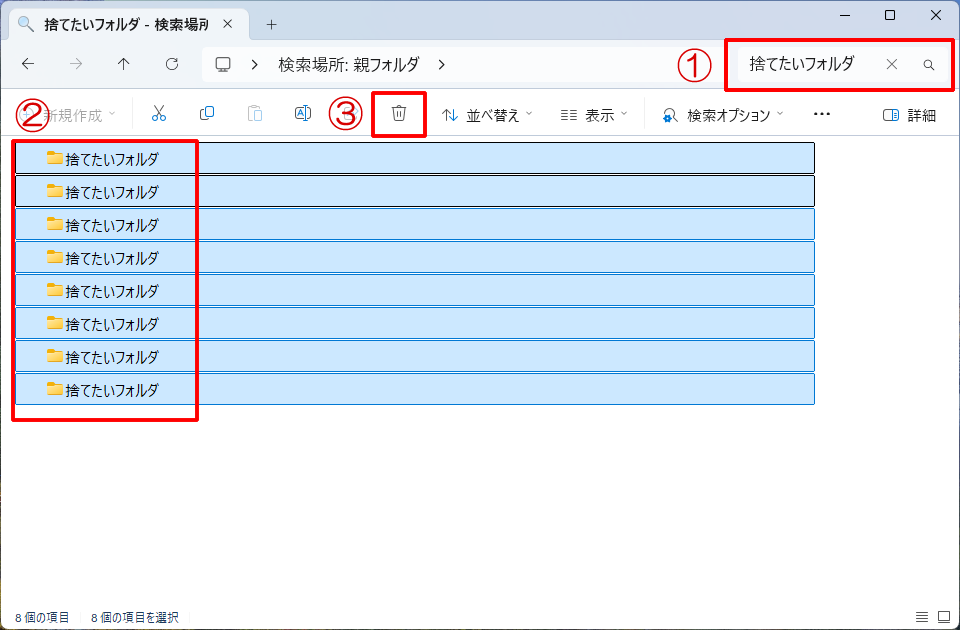The height and width of the screenshot is (630, 960).
Task: Toggle the 詳細 details pane
Action: click(909, 115)
